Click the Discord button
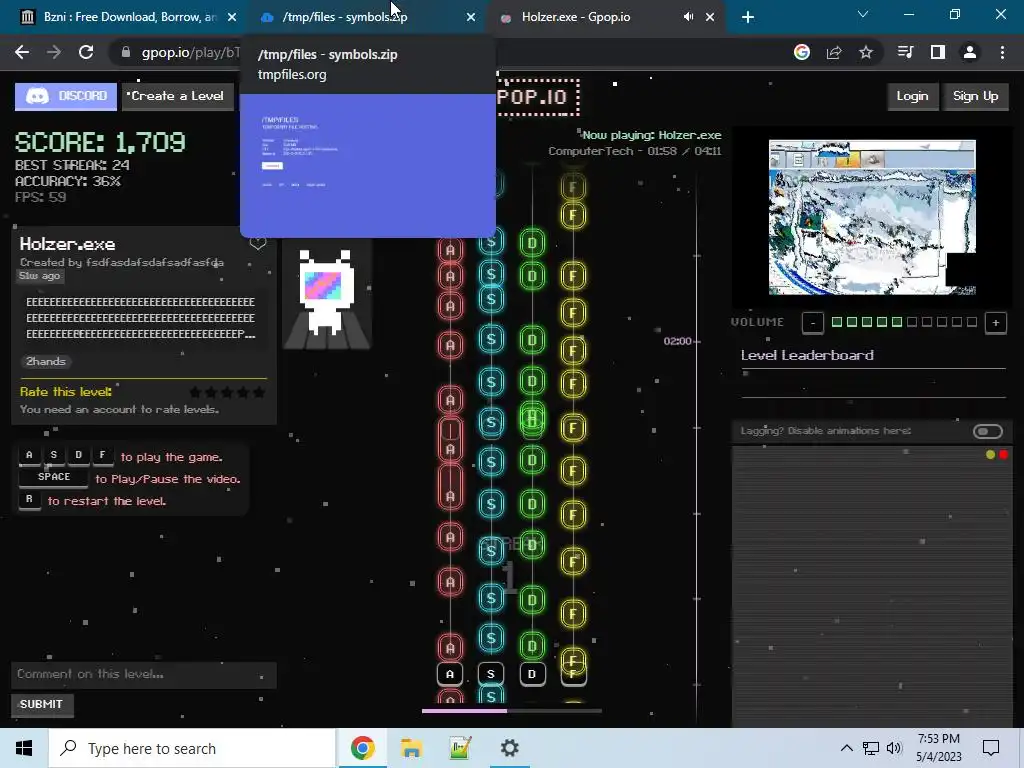The image size is (1024, 768). (x=66, y=97)
